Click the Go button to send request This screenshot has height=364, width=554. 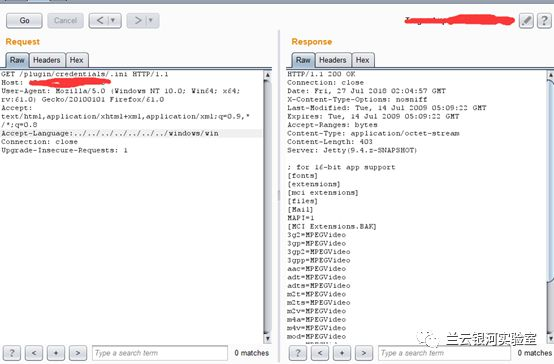pyautogui.click(x=24, y=20)
